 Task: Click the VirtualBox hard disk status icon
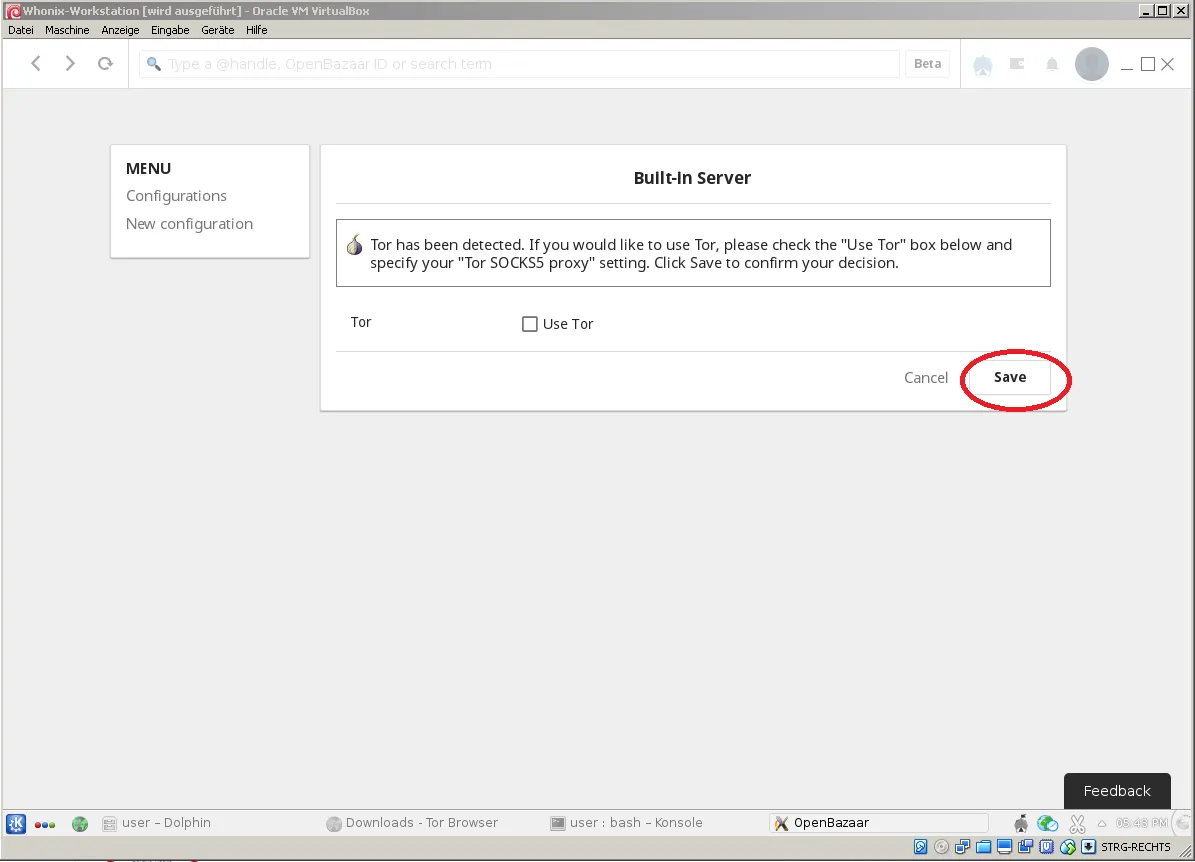(x=921, y=847)
